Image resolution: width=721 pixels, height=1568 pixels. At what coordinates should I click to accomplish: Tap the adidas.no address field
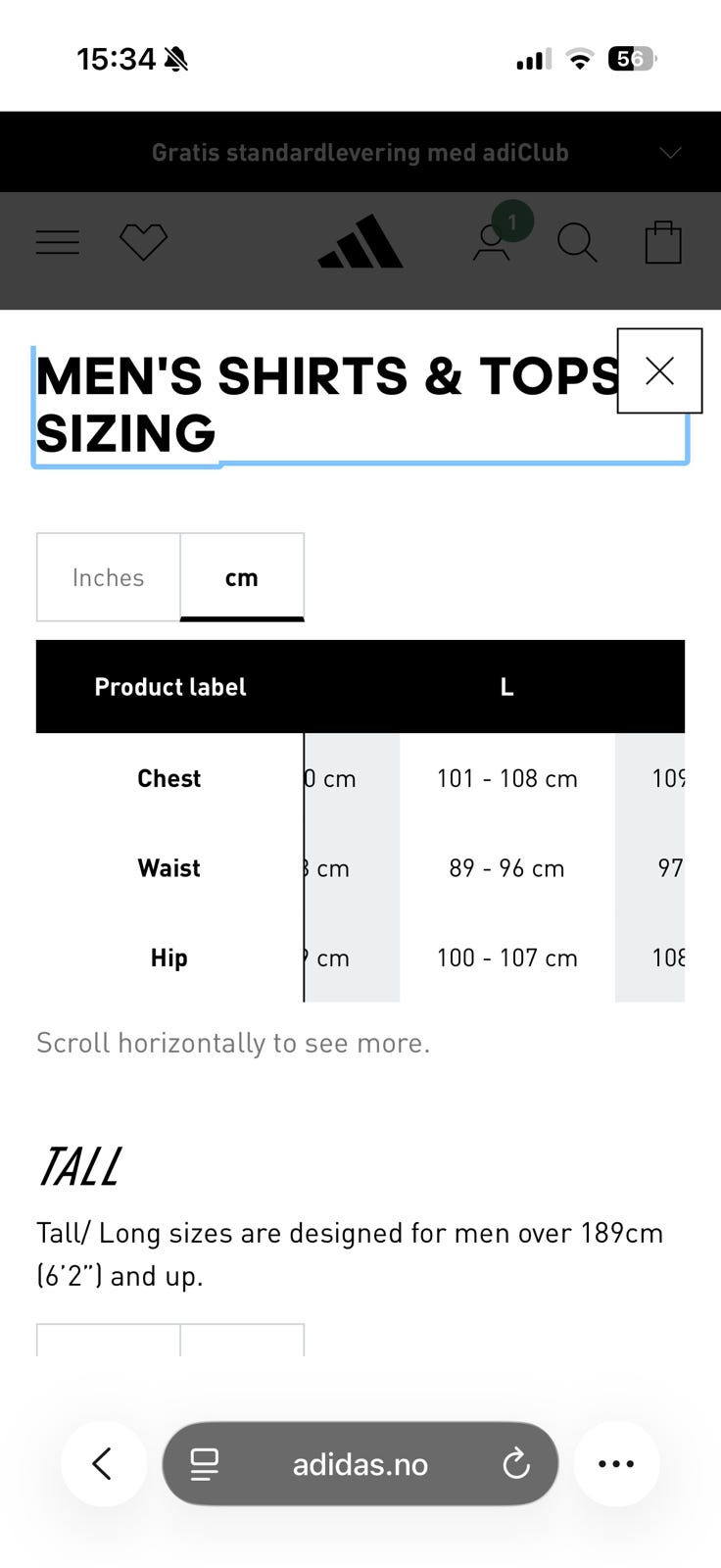tap(360, 1464)
